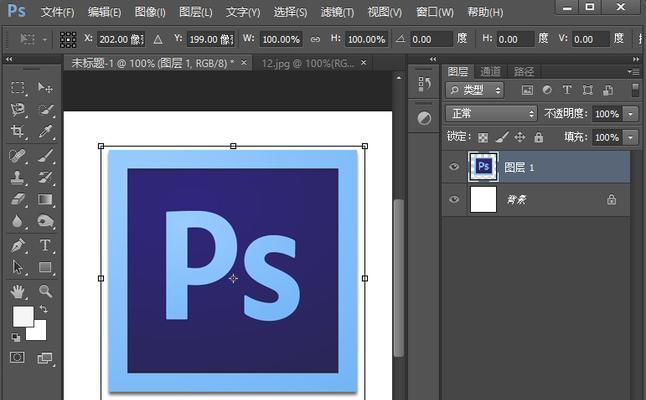Toggle lock transparent pixels

483,138
